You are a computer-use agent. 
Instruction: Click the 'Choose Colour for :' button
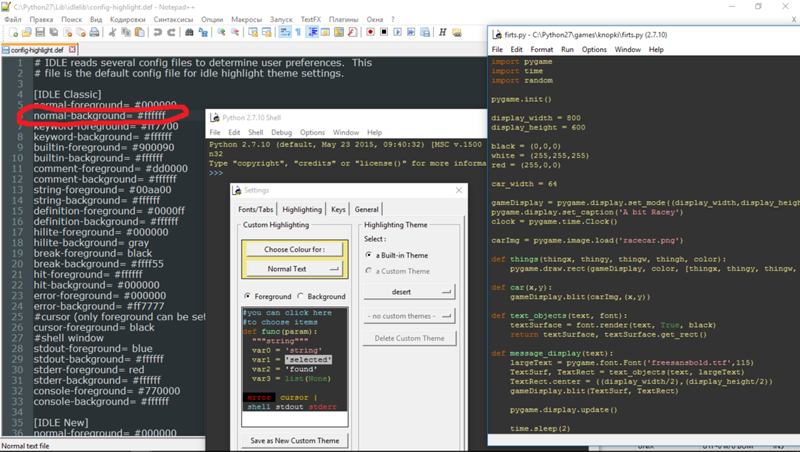click(x=294, y=249)
